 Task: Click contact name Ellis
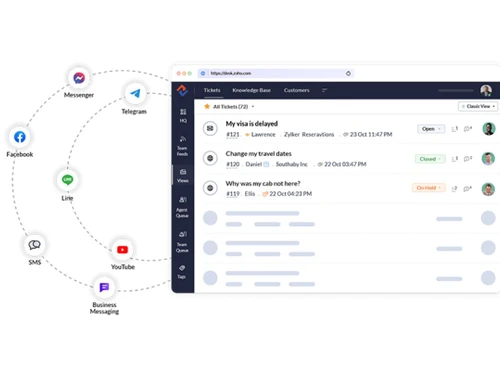tap(250, 194)
